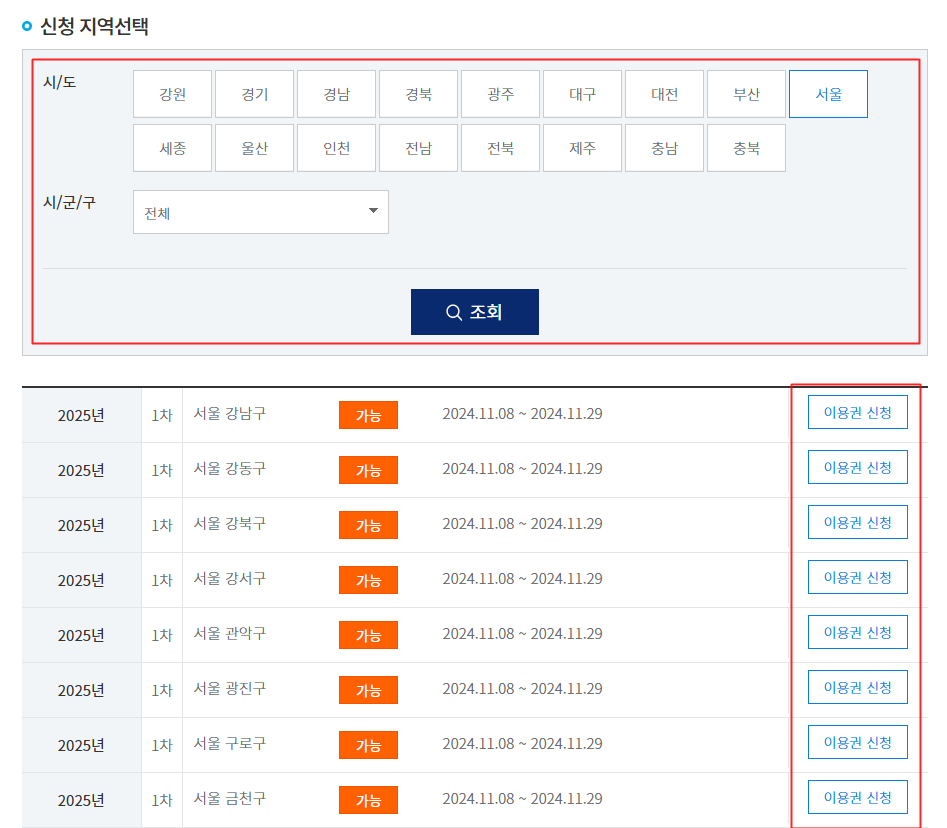This screenshot has width=947, height=828.
Task: Click the dropdown arrow next to 전체
Action: (x=371, y=212)
